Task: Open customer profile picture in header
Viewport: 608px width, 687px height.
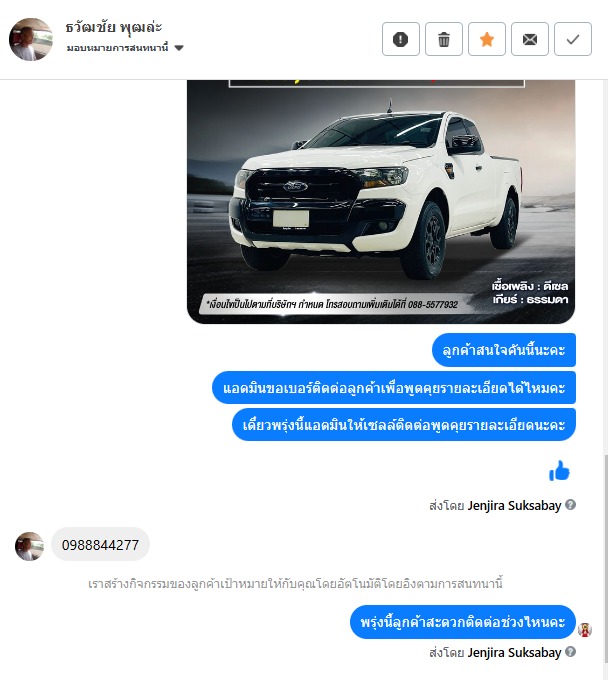Action: click(31, 39)
